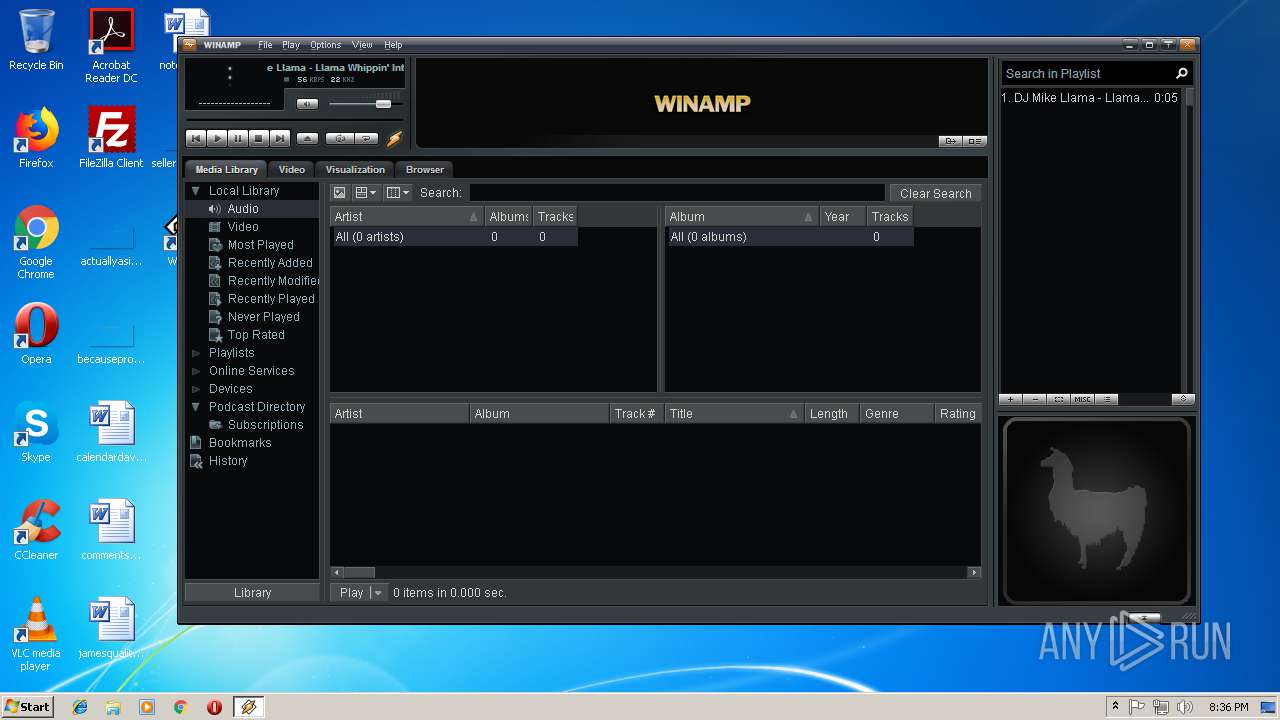
Task: Click the Previous track button in Winamp
Action: (x=196, y=139)
